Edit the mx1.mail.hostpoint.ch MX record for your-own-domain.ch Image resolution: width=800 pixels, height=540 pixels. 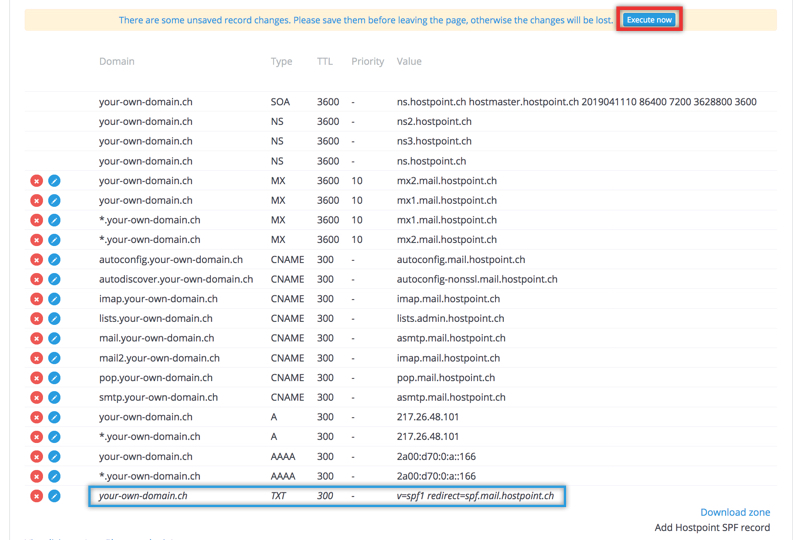pos(54,201)
